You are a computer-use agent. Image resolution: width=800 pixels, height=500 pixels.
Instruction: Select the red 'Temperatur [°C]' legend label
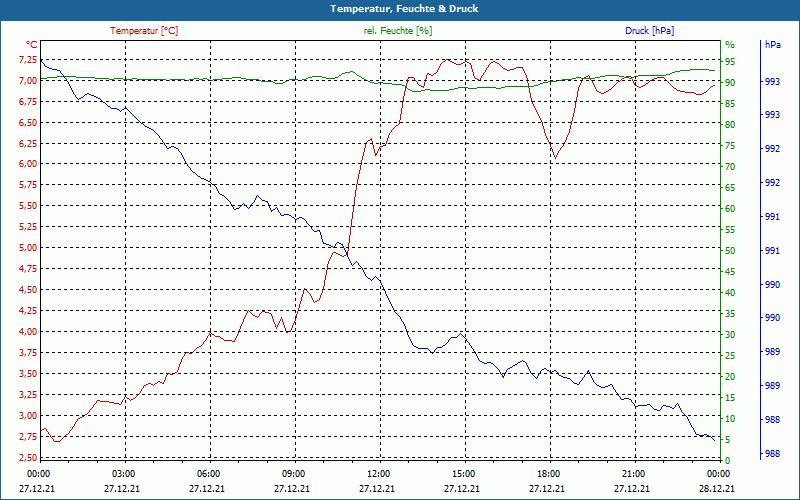tap(144, 31)
